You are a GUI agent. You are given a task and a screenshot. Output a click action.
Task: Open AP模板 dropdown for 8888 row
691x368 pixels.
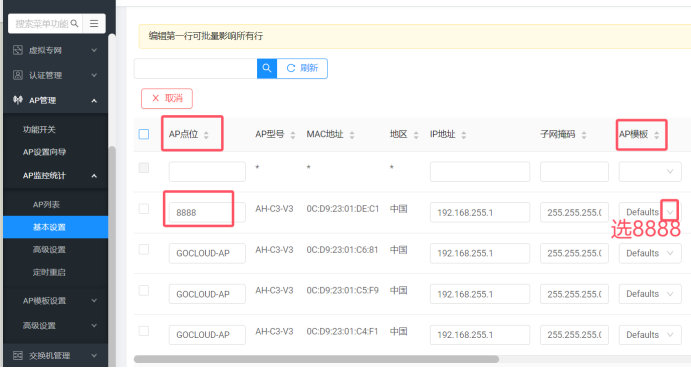click(669, 212)
